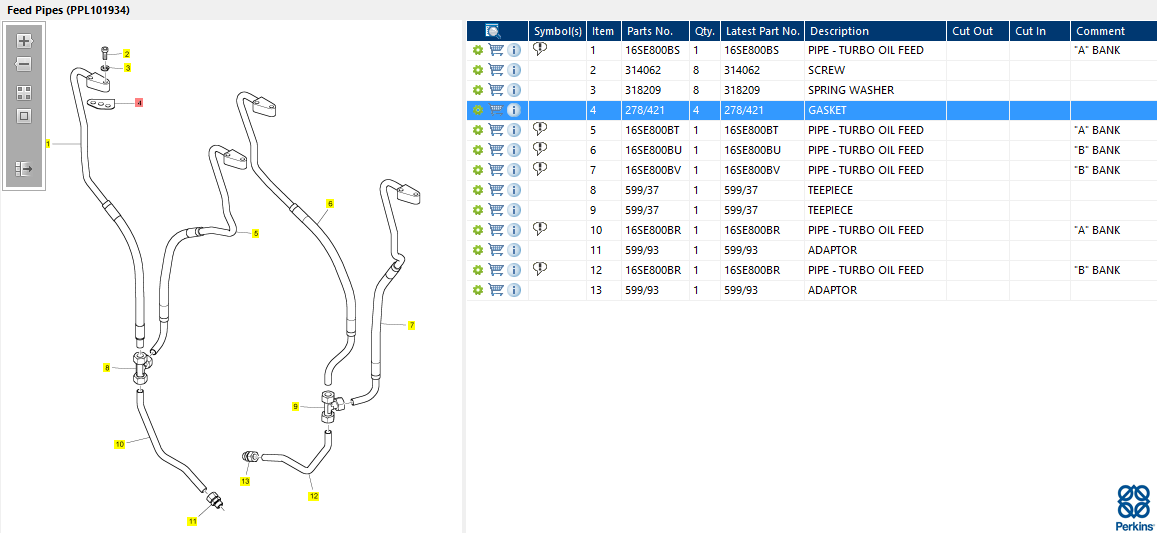
Task: Click the single square fit-view icon
Action: 24,116
